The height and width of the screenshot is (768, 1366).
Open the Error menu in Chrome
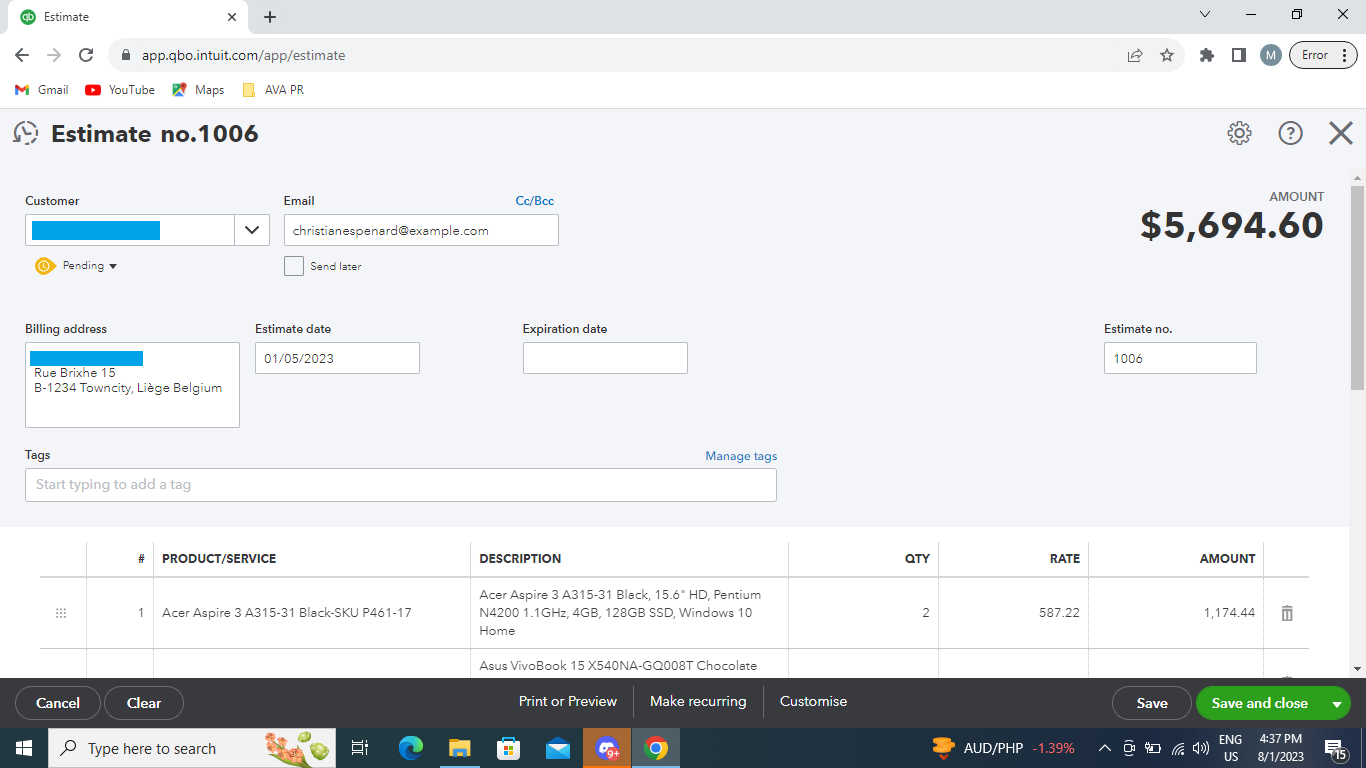click(x=1323, y=55)
